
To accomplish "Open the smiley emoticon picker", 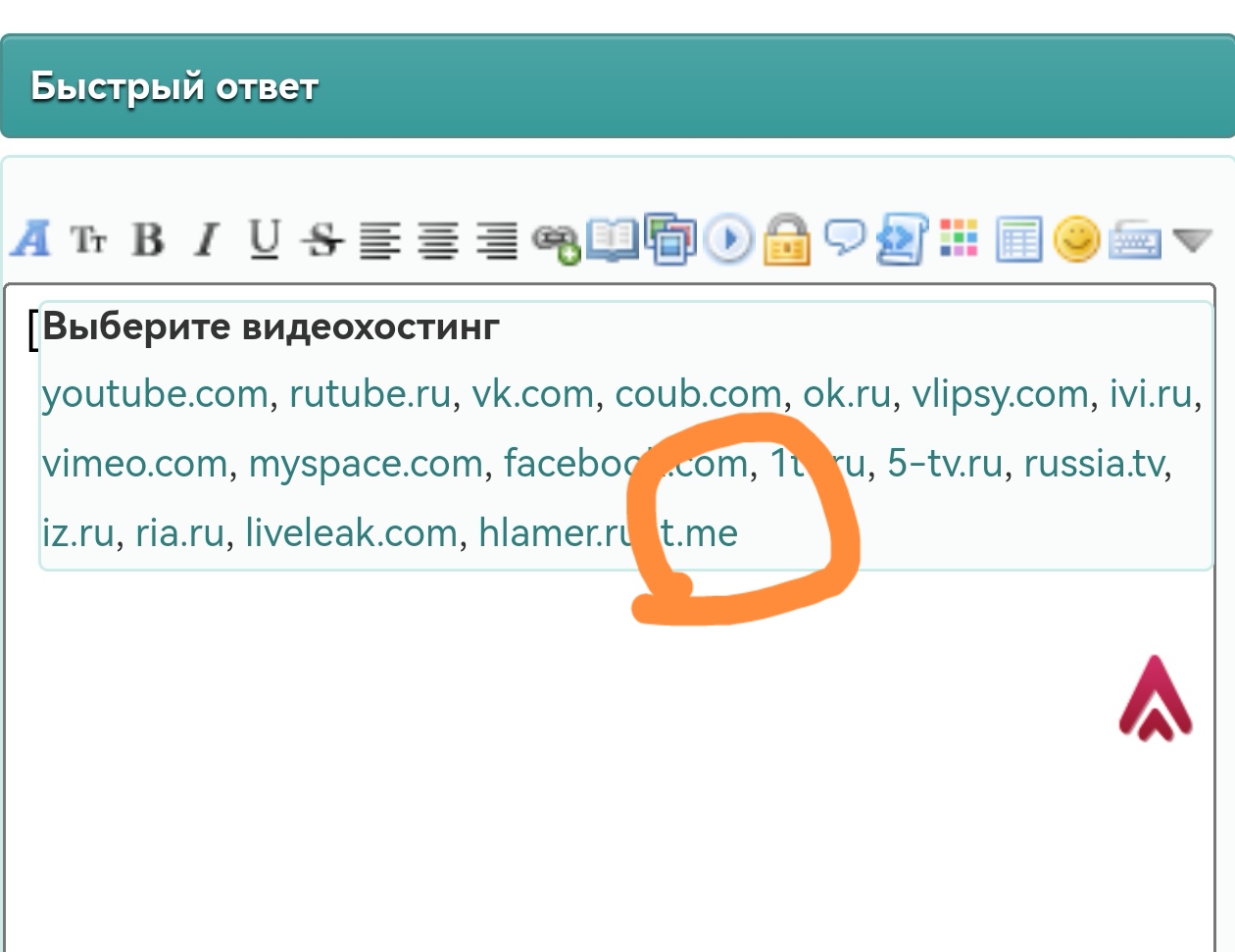I will [1076, 239].
